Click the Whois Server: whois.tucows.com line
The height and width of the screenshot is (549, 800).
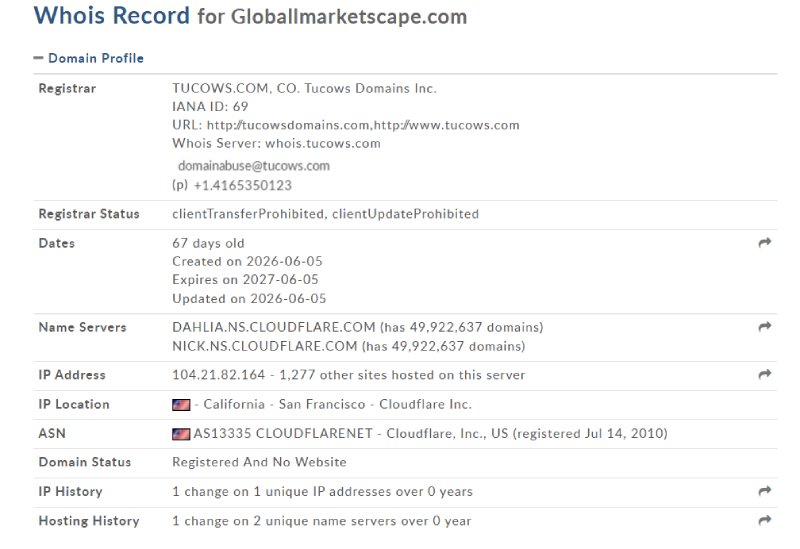click(276, 143)
